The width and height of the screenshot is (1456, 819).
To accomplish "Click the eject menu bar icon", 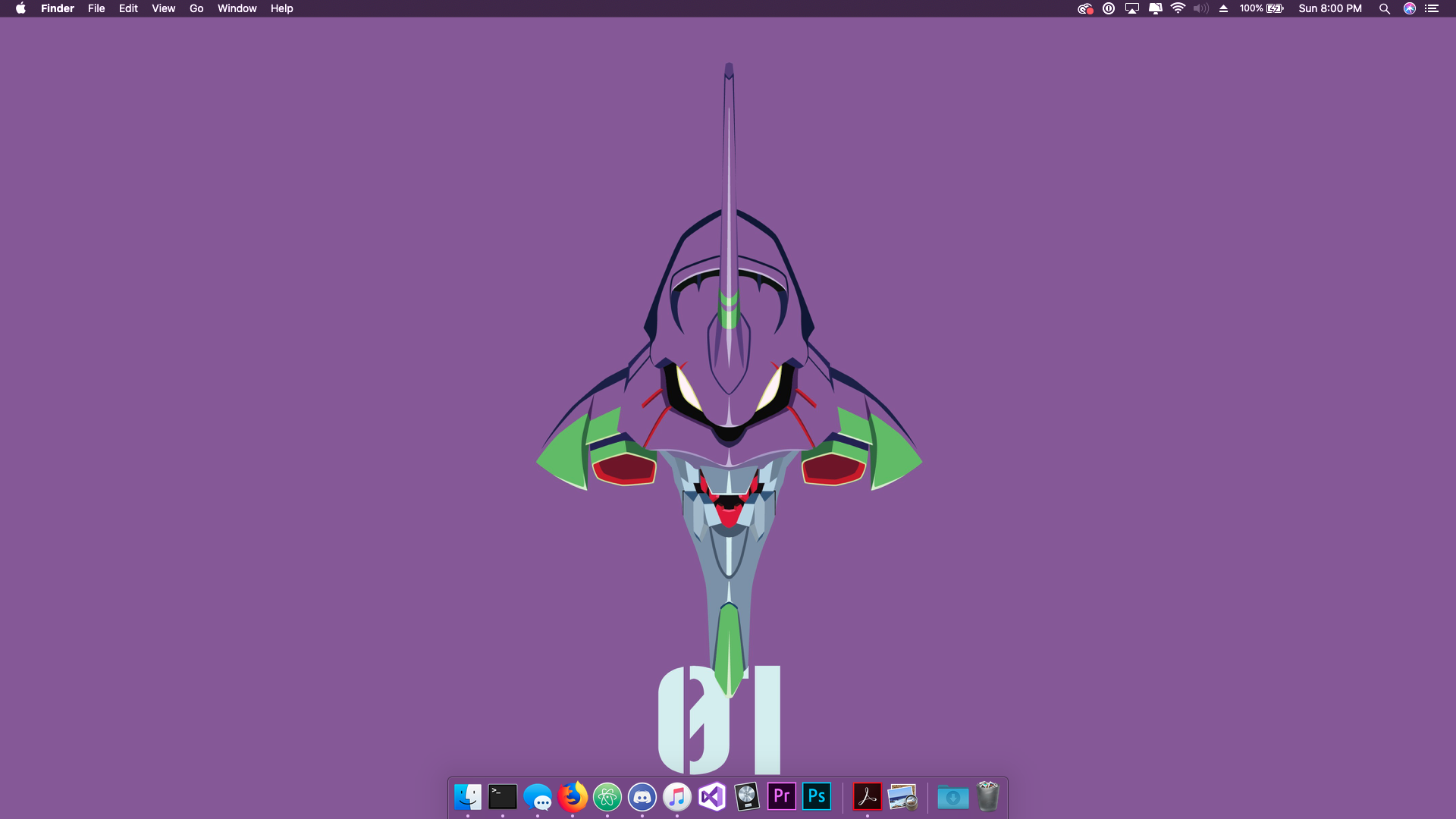I will pos(1223,8).
